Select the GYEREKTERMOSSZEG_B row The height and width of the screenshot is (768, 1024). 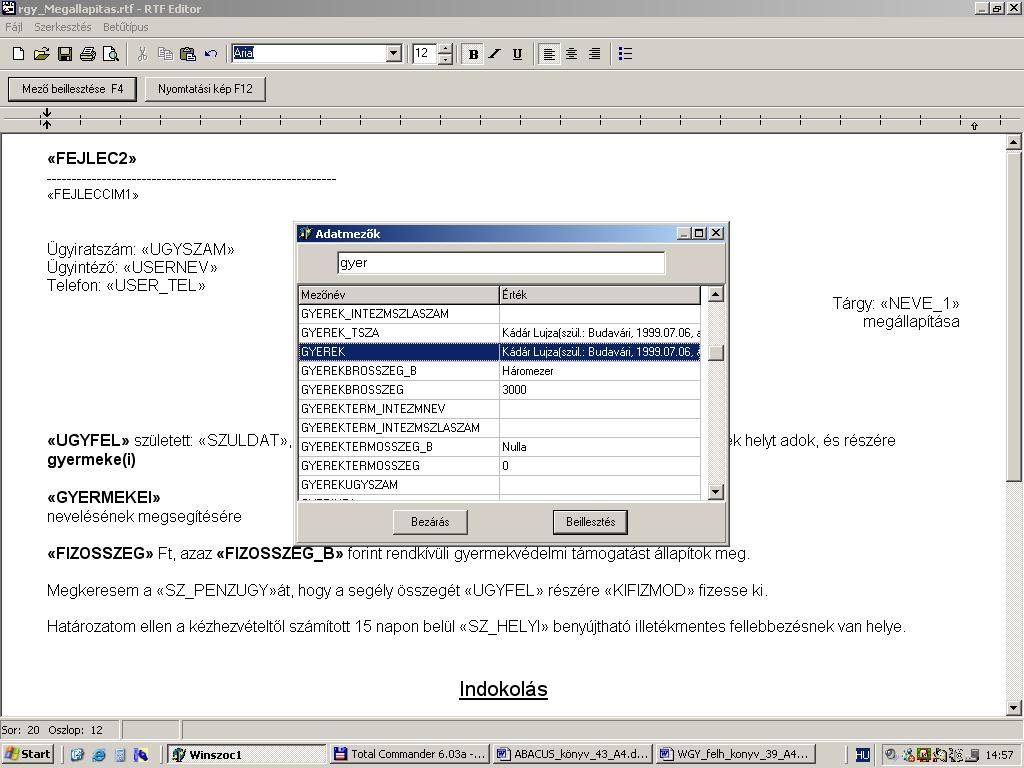[x=500, y=447]
